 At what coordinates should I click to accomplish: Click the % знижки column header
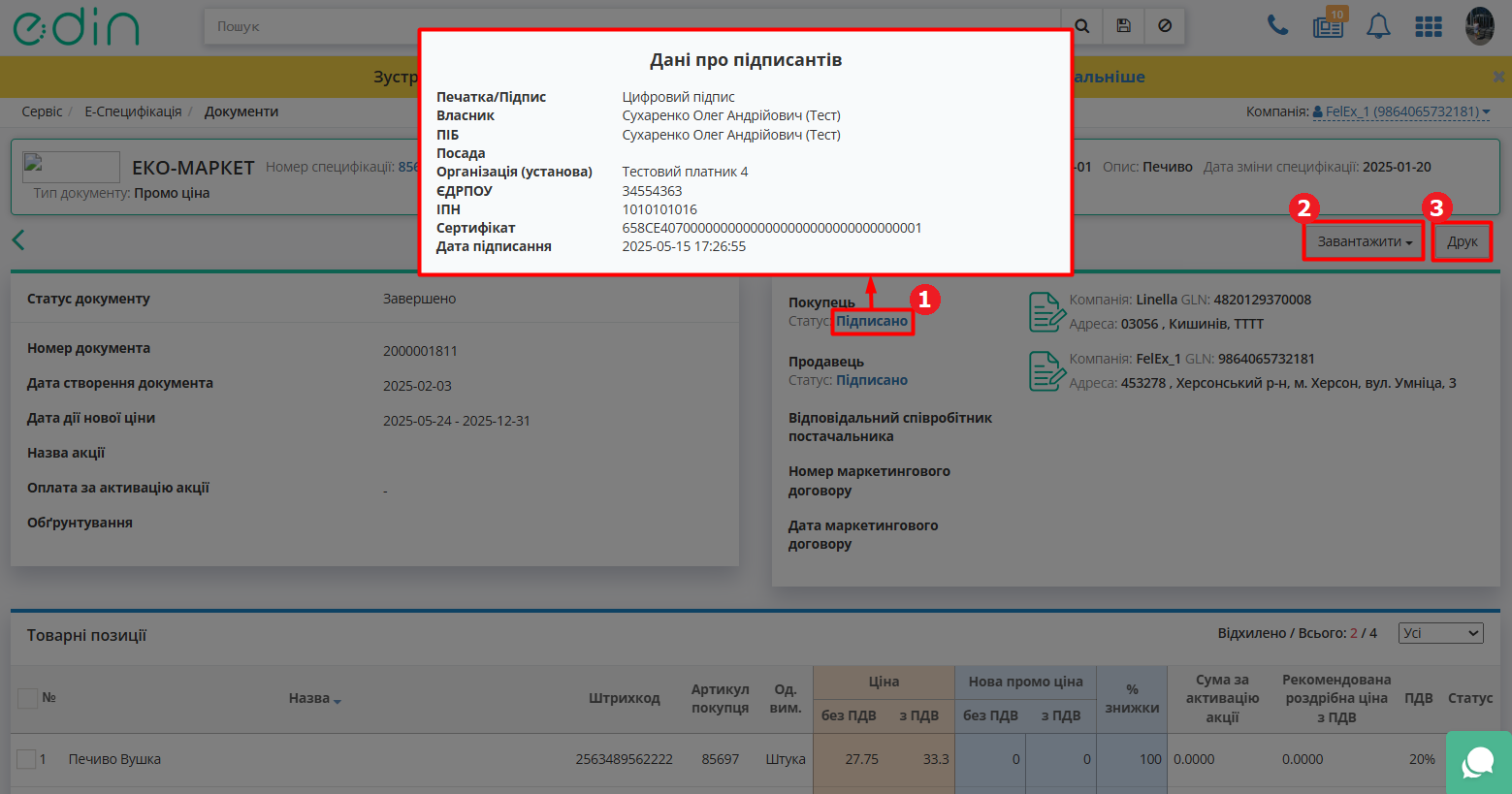1132,698
